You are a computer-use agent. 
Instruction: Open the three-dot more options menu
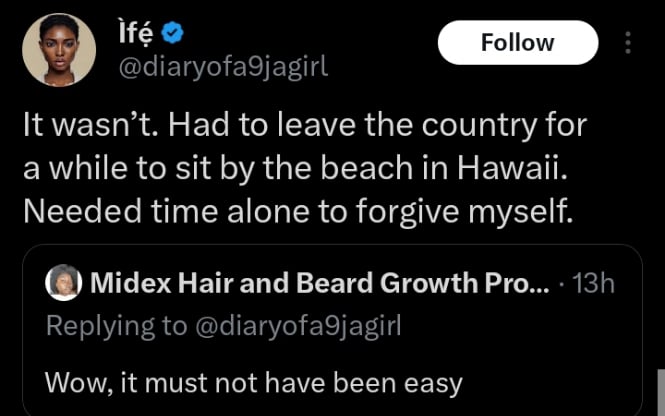point(628,42)
